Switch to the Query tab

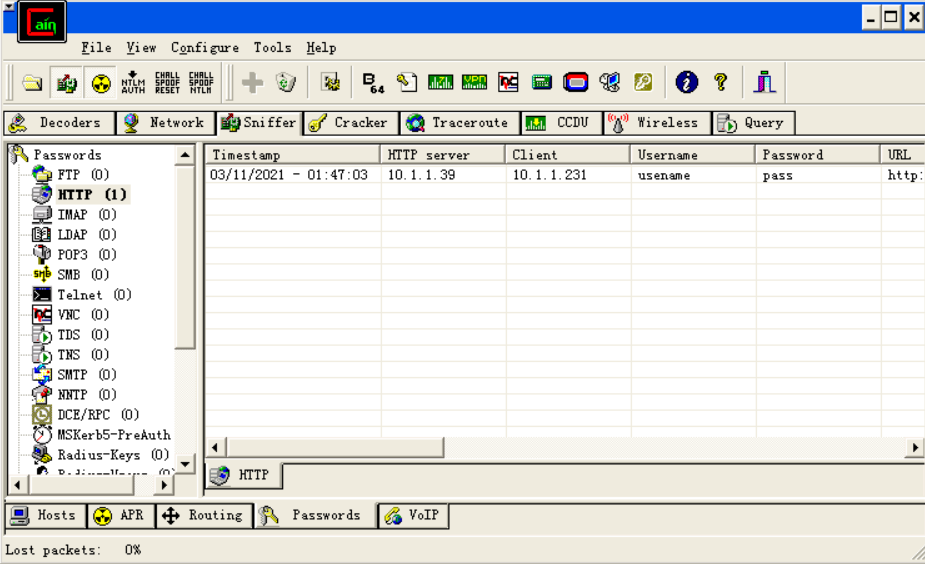tap(753, 123)
